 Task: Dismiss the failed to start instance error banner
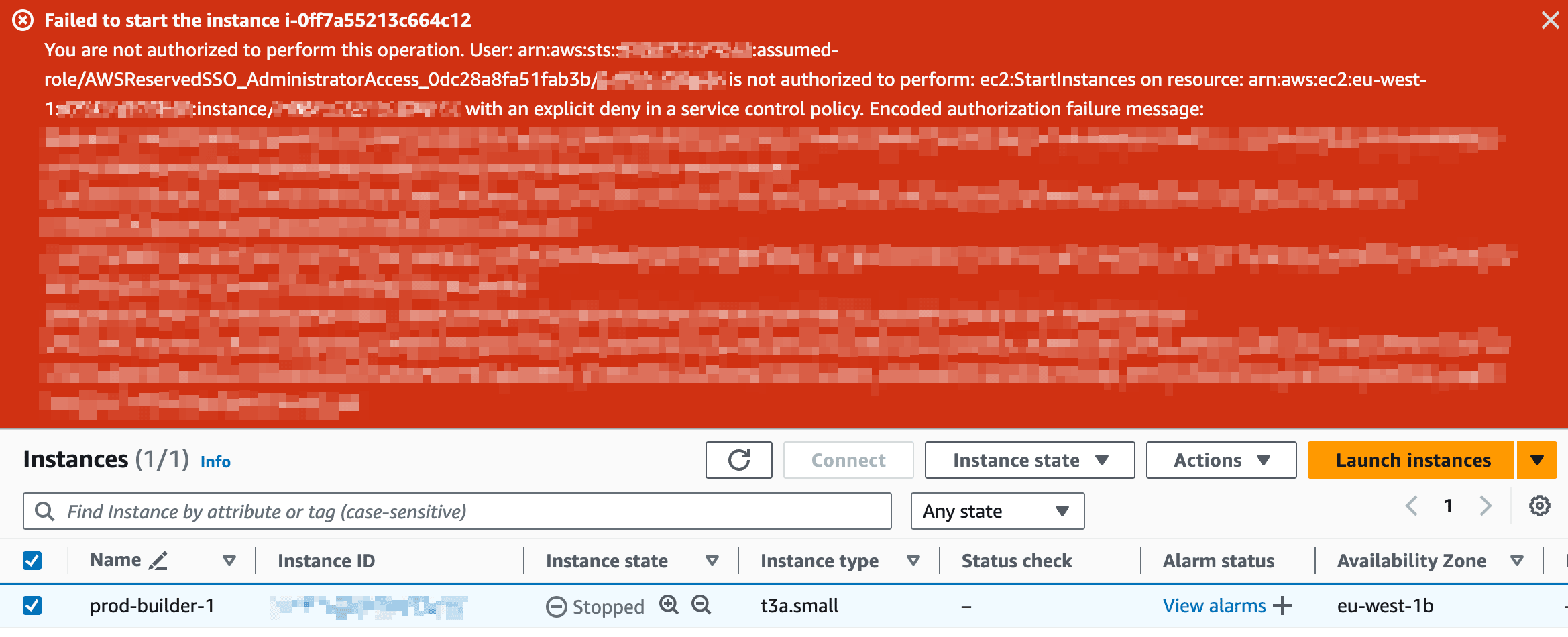(1550, 20)
